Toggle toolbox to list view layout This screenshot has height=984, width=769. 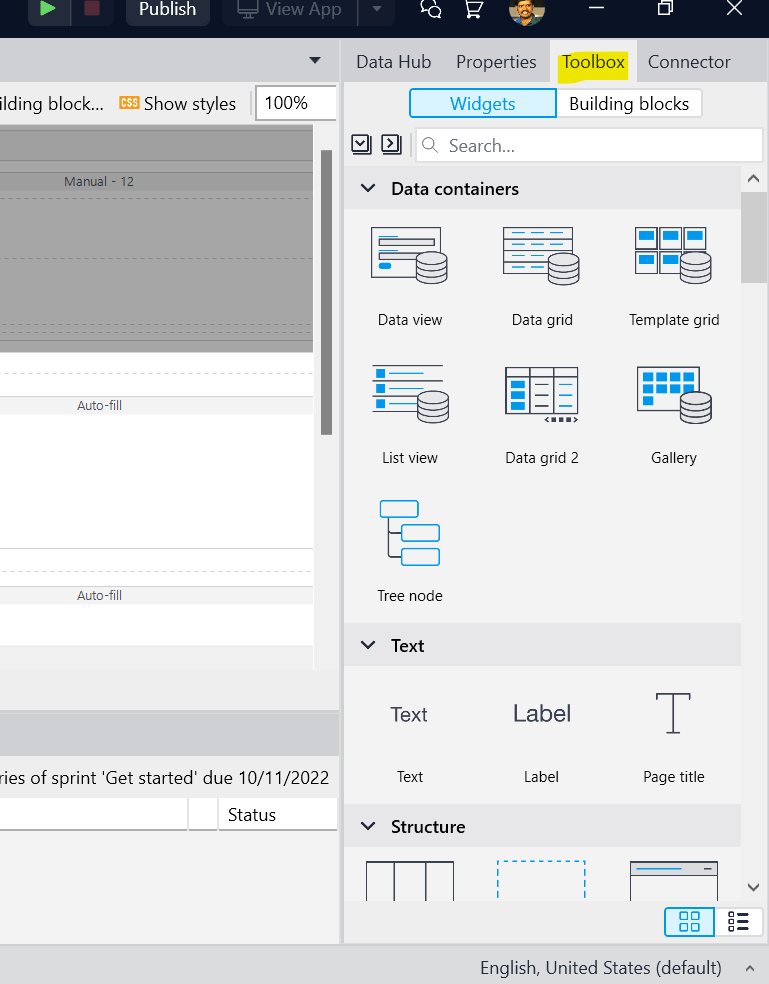tap(739, 922)
